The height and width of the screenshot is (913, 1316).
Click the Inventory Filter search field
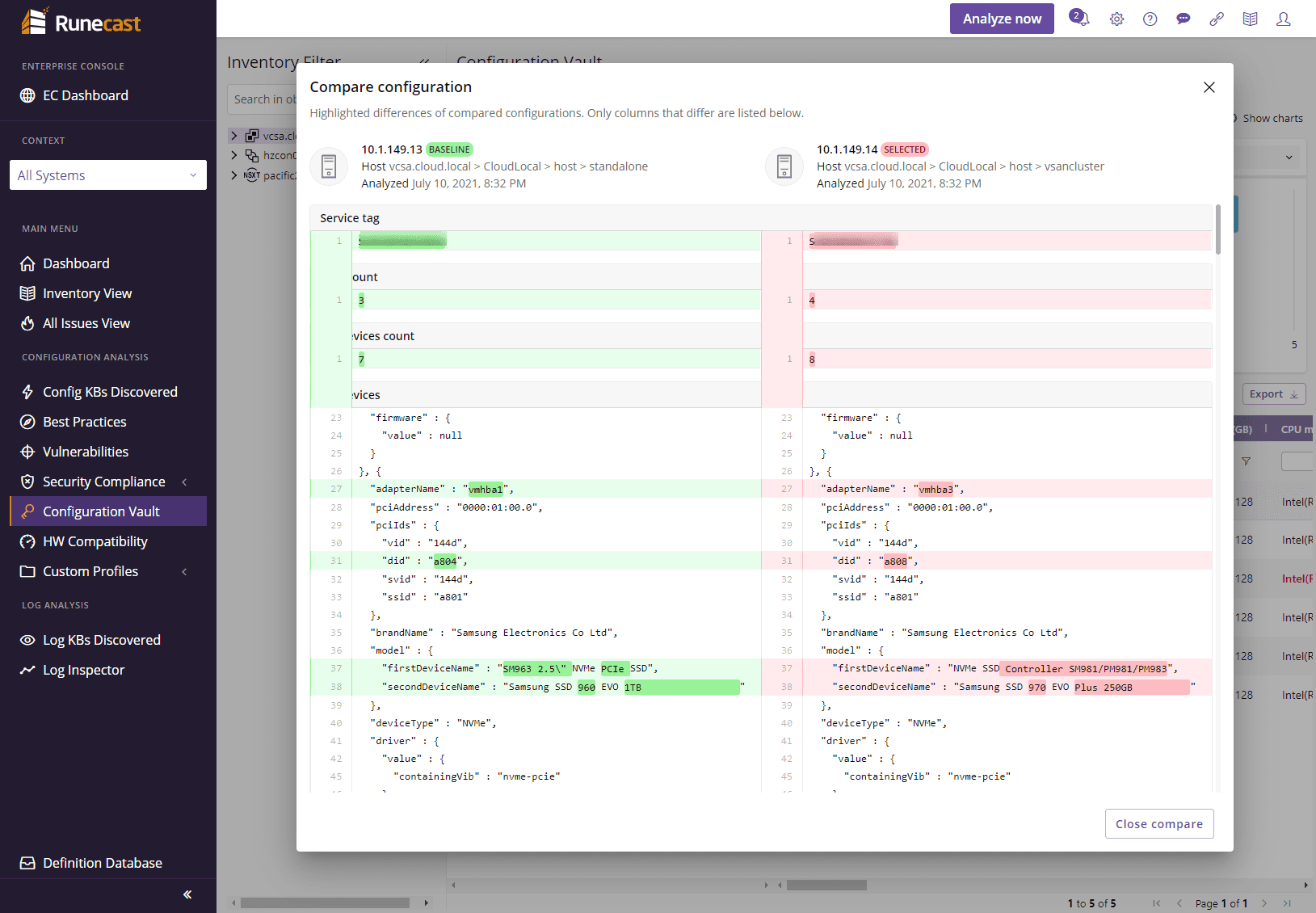tap(263, 99)
